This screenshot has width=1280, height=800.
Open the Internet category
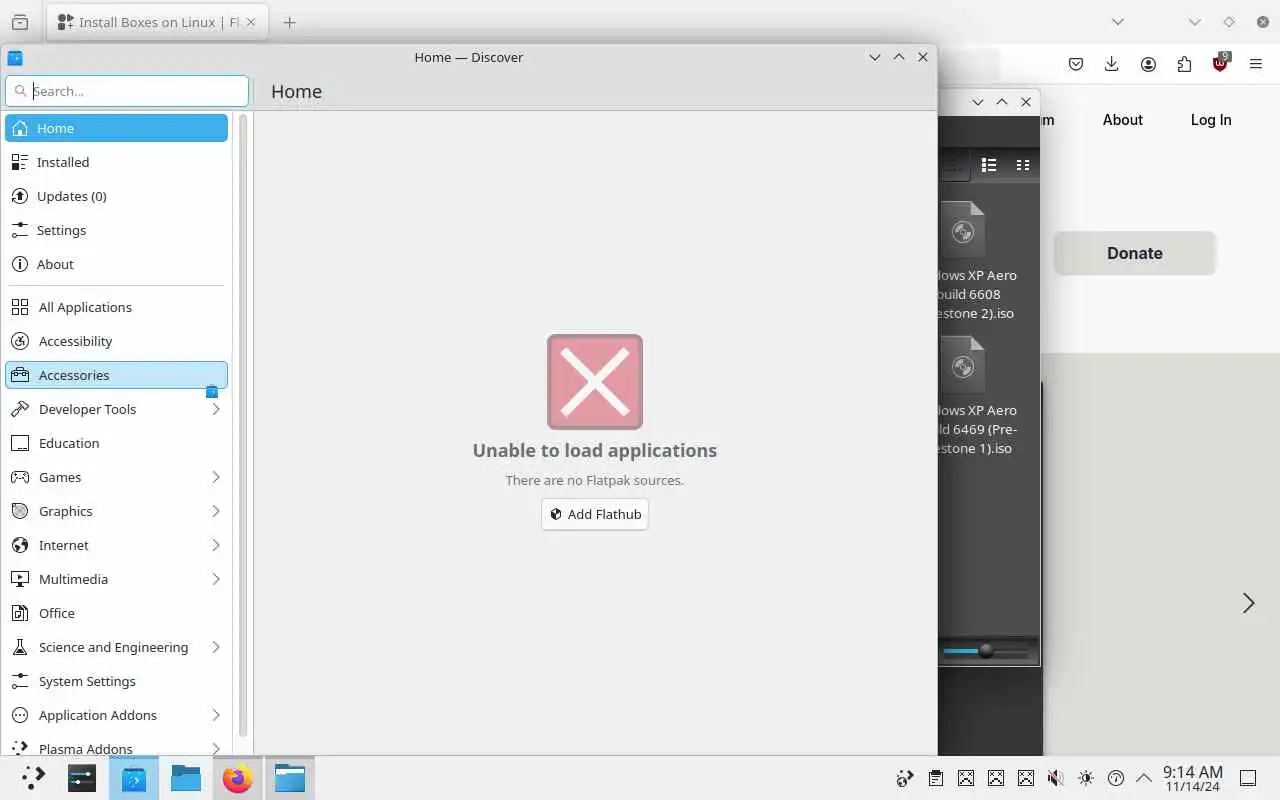(x=116, y=545)
